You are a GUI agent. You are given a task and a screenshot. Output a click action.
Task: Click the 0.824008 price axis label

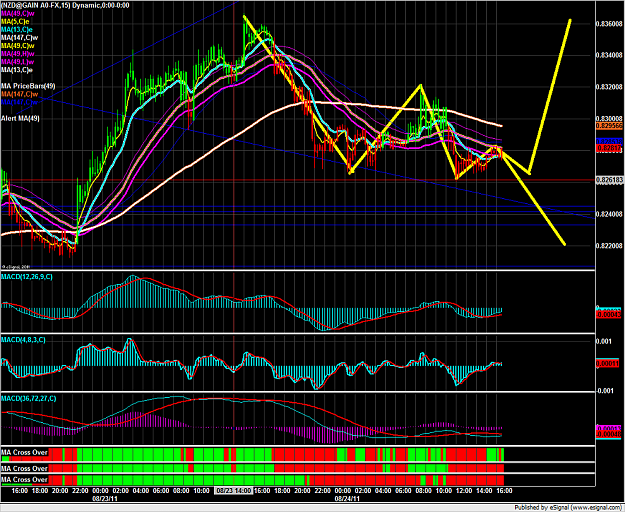(609, 214)
